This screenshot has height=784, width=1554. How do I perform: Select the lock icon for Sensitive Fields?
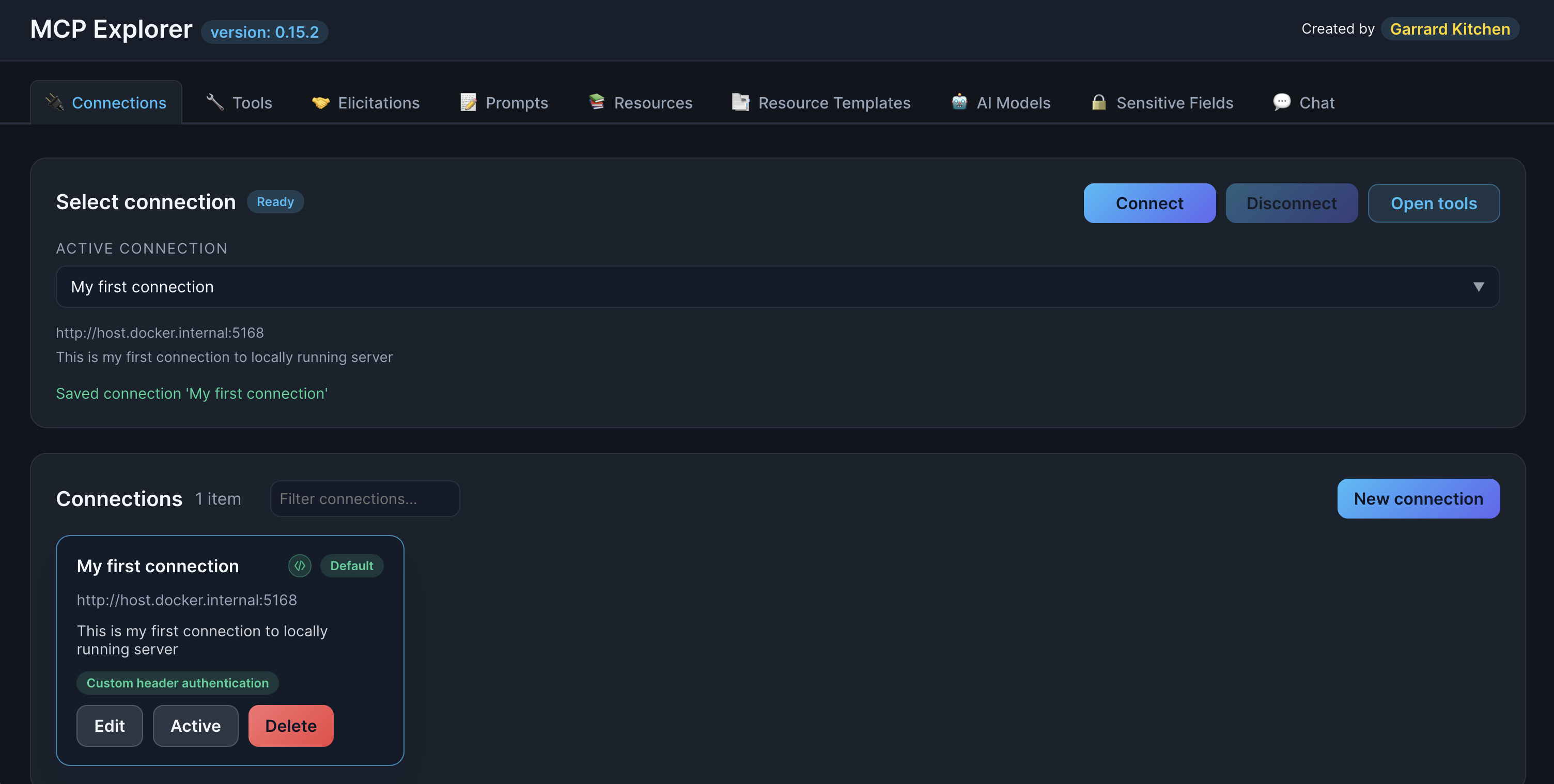pos(1099,103)
